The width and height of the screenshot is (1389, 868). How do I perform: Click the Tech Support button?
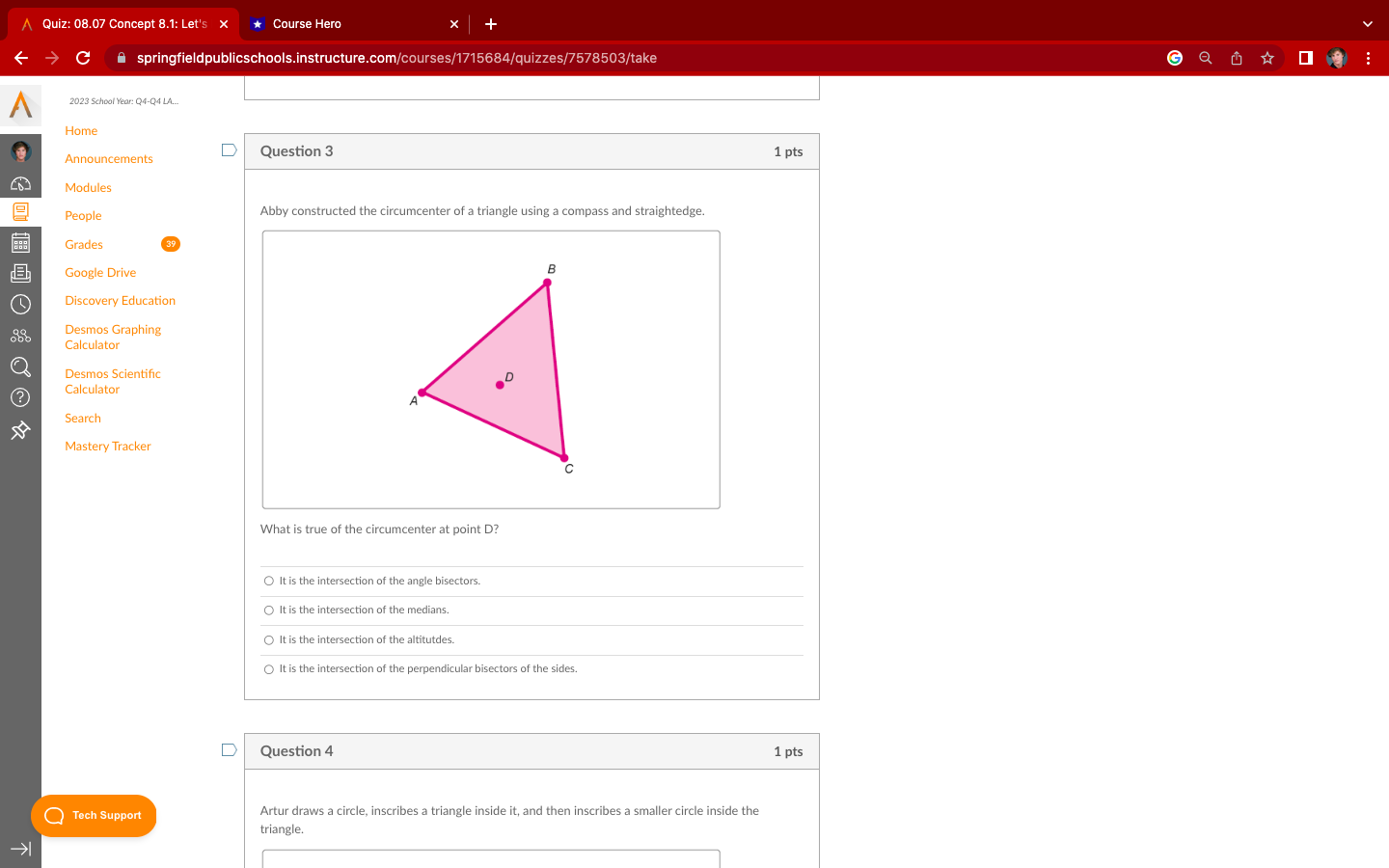click(x=94, y=815)
